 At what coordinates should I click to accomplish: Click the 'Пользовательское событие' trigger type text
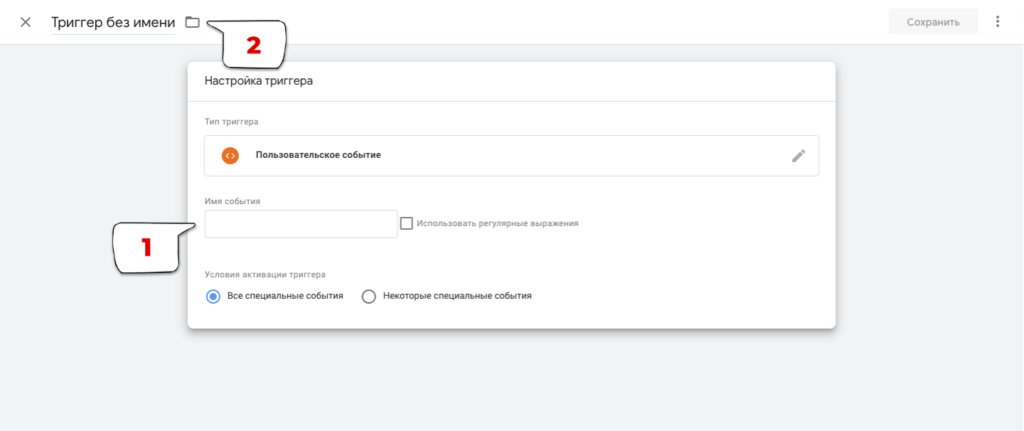click(318, 156)
